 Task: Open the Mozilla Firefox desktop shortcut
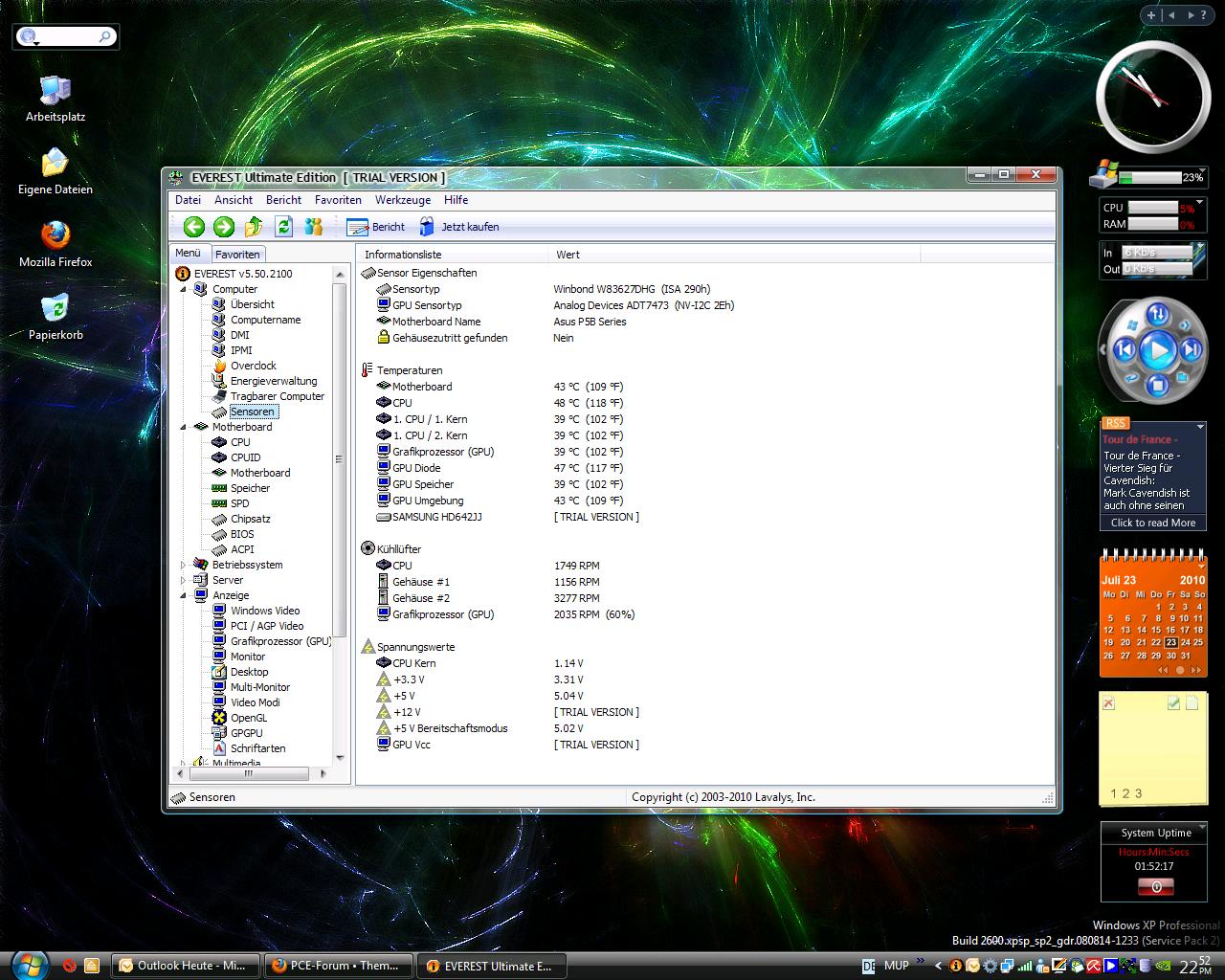tap(56, 236)
